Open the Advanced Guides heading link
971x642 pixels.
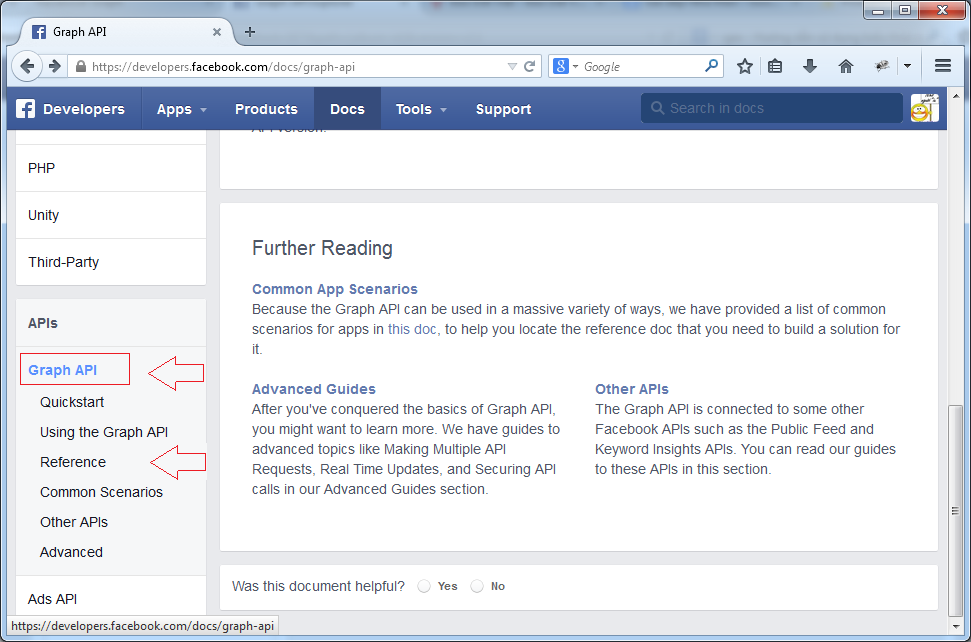(314, 389)
